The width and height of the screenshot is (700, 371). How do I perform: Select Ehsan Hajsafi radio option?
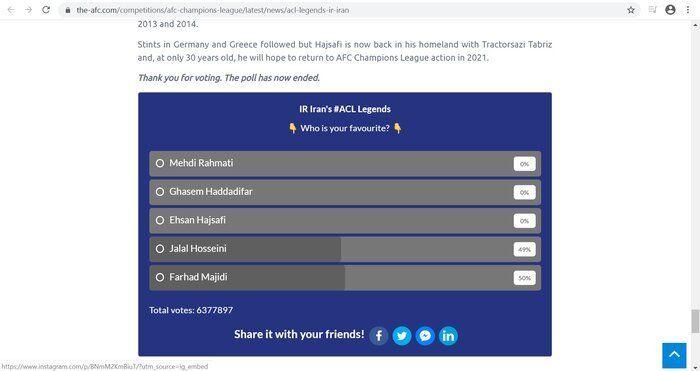pyautogui.click(x=160, y=221)
